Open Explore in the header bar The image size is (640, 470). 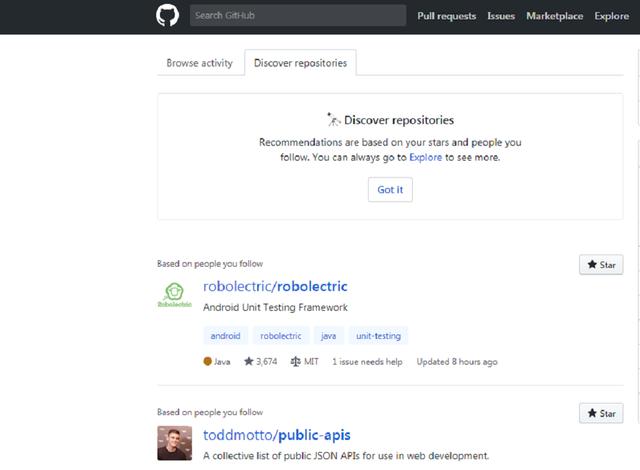(612, 16)
